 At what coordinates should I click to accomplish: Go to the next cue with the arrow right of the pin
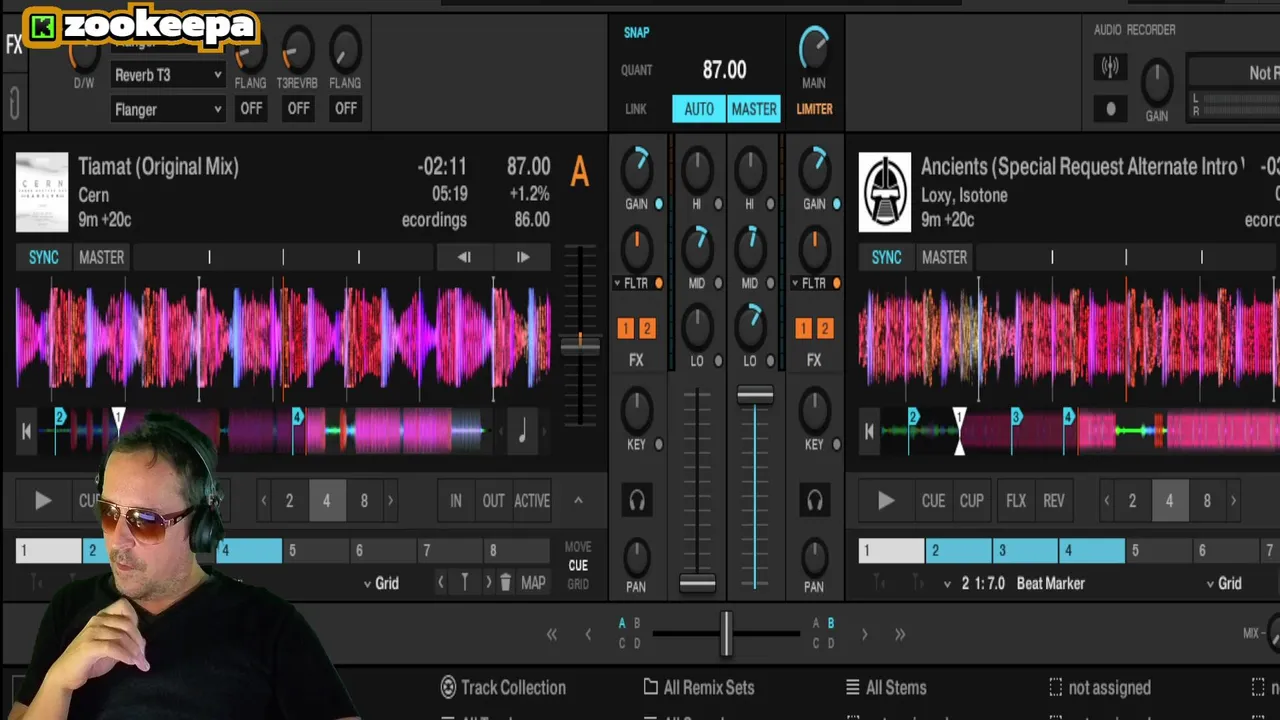(488, 583)
